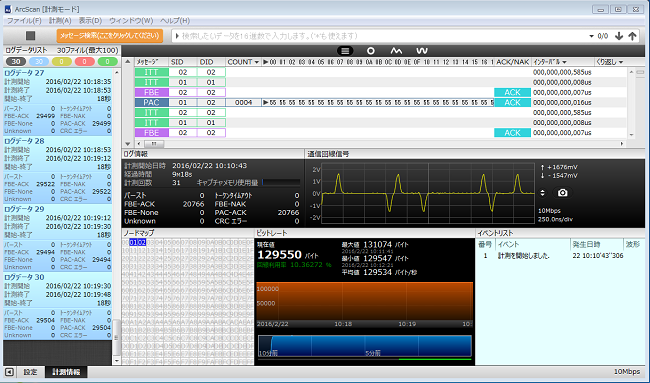Switch to the 計測情報 tab
The height and width of the screenshot is (383, 650).
coord(66,372)
